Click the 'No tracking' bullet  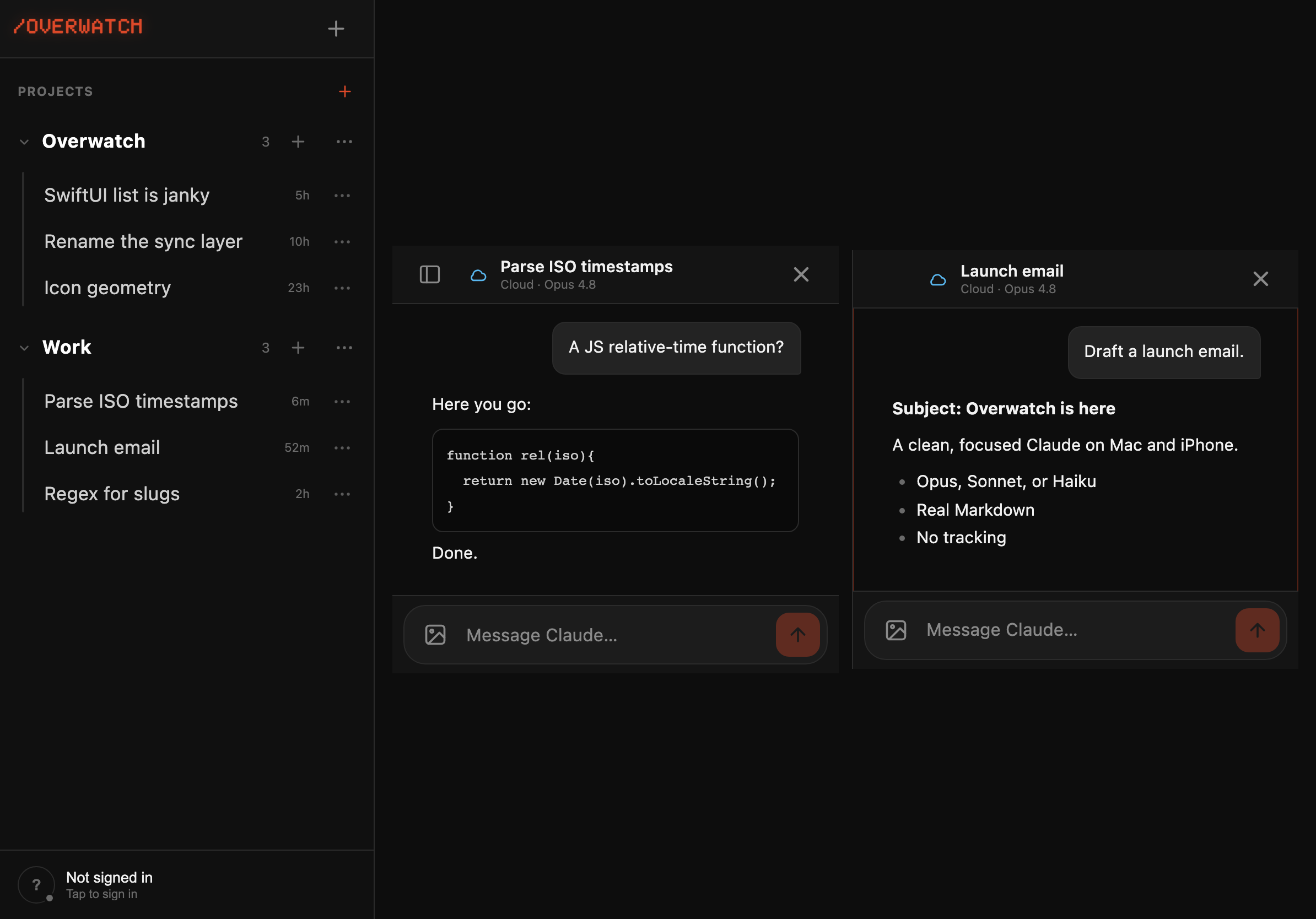pos(961,538)
